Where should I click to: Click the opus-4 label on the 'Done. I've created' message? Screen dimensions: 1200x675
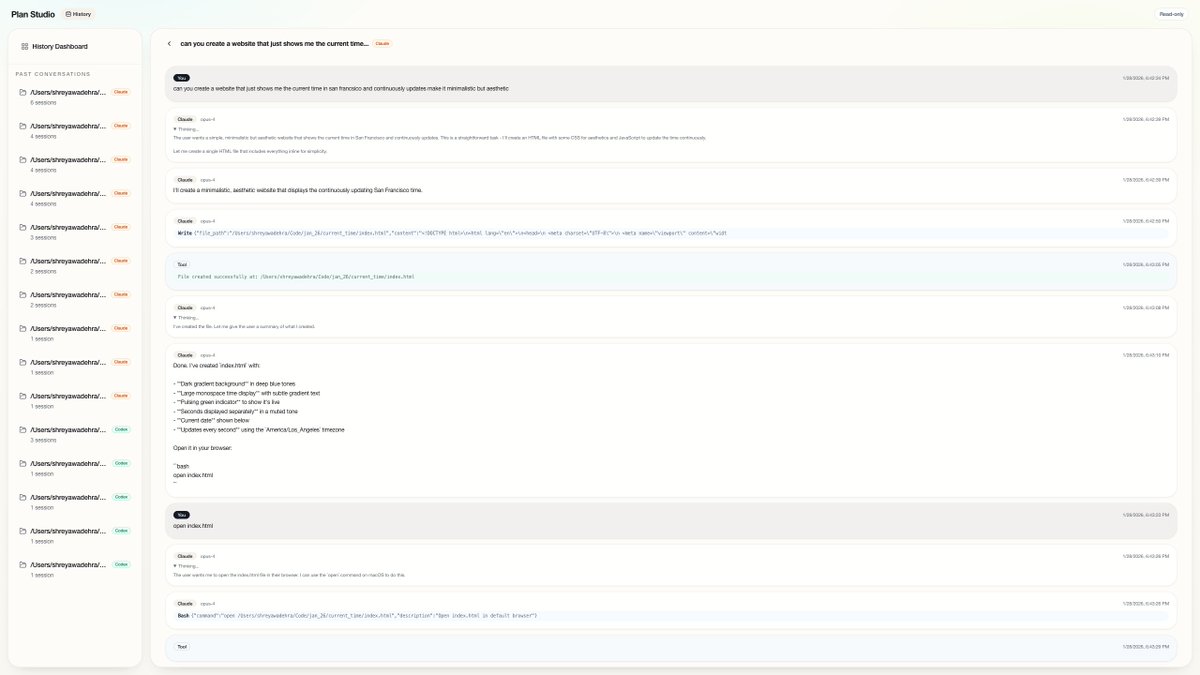tap(207, 355)
